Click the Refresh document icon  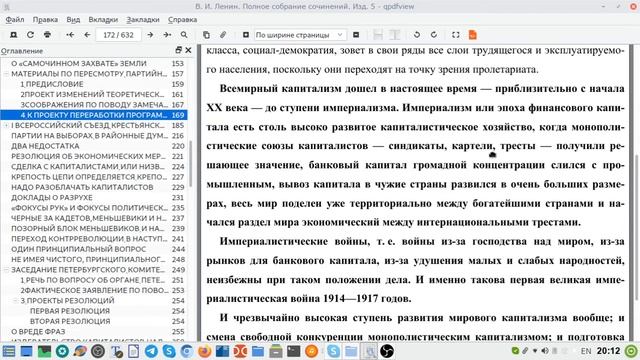click(30, 35)
